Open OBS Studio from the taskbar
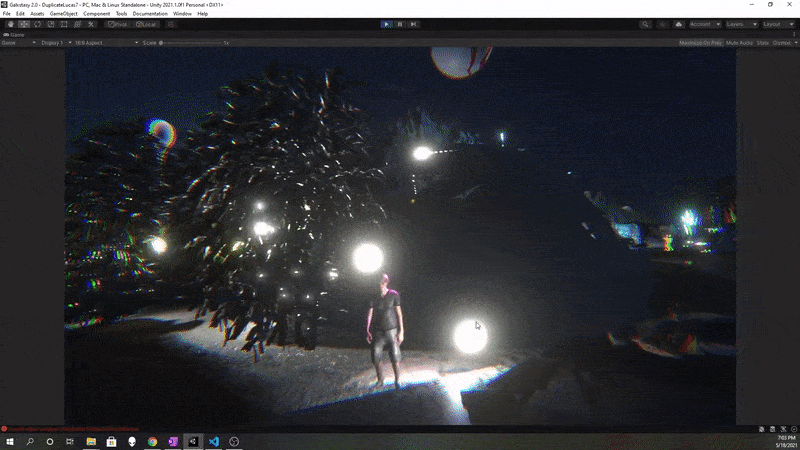 tap(234, 441)
